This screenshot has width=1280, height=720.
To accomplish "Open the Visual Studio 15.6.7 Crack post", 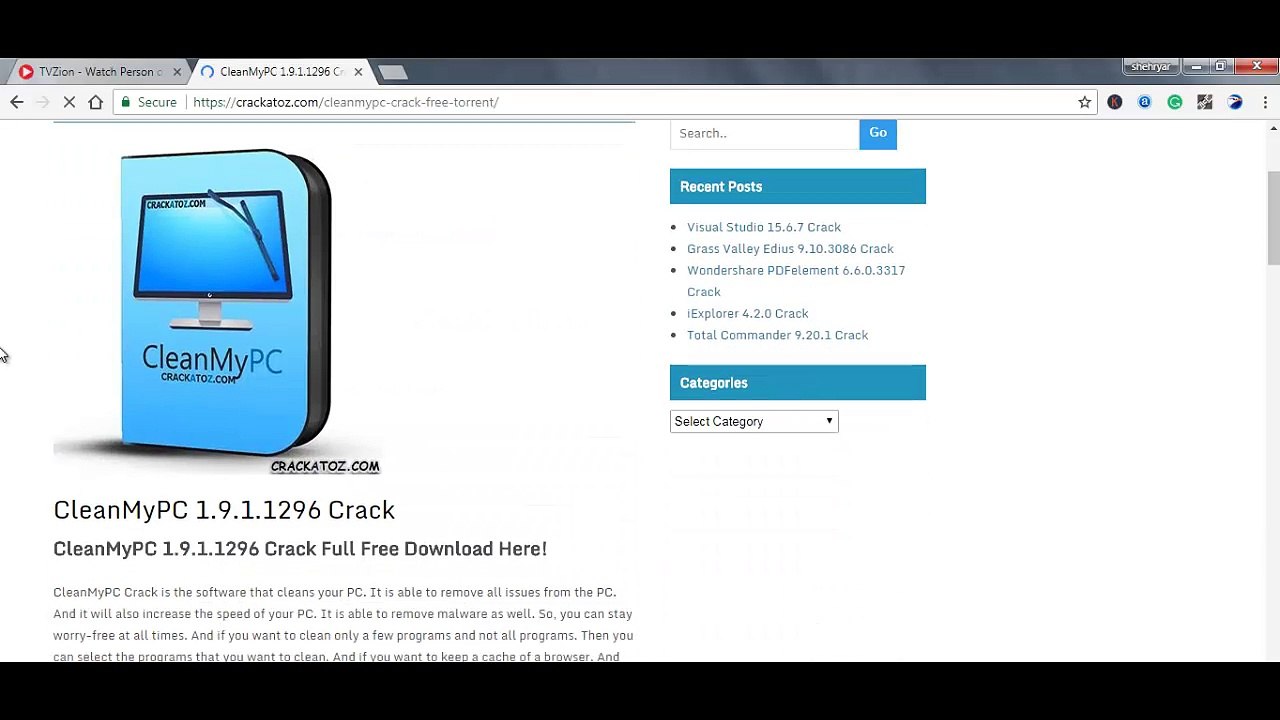I will coord(764,227).
